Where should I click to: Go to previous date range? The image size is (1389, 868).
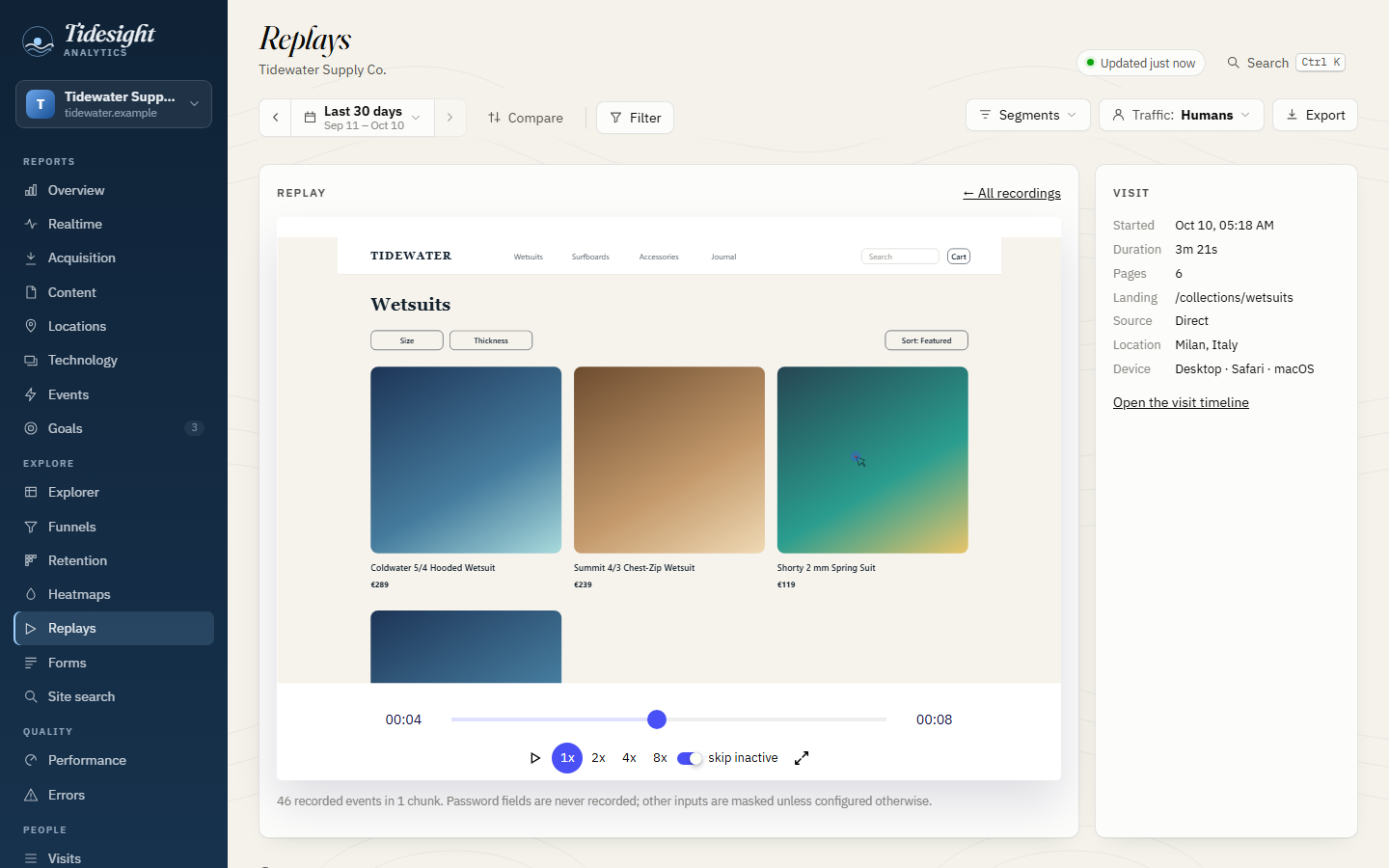pyautogui.click(x=275, y=118)
